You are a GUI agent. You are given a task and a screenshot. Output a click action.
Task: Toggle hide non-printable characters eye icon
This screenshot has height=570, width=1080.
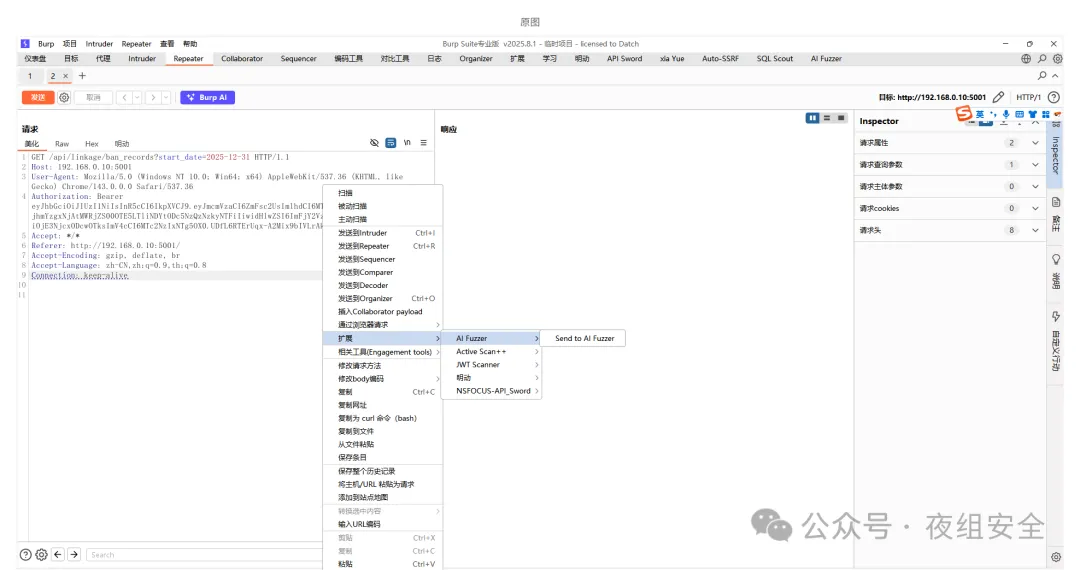[374, 142]
